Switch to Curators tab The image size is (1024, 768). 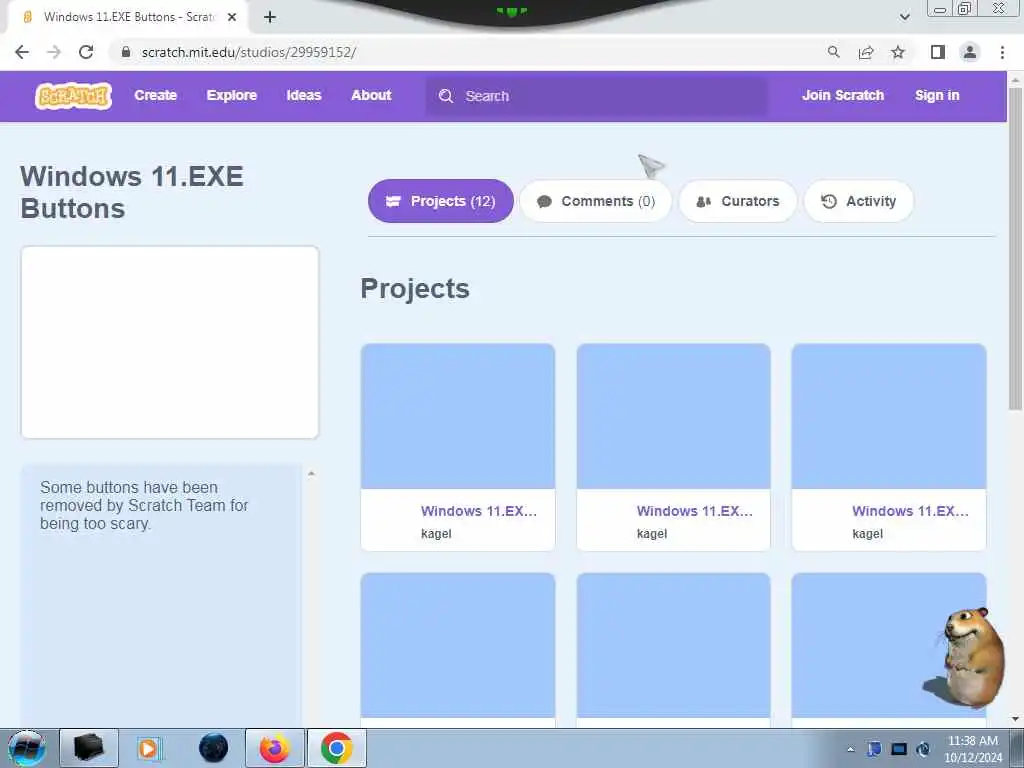point(738,201)
